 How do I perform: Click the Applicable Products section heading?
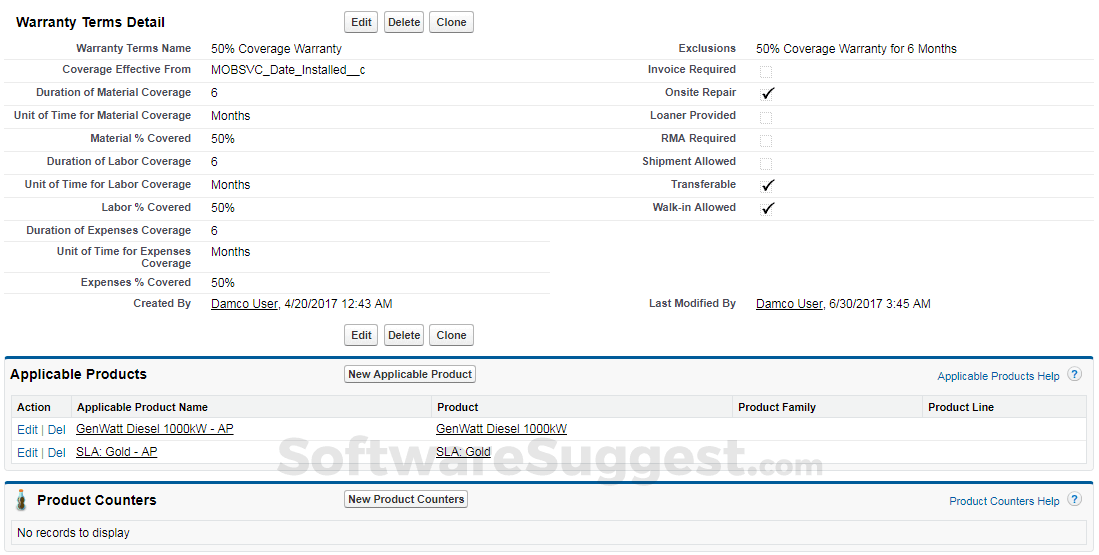[x=78, y=374]
